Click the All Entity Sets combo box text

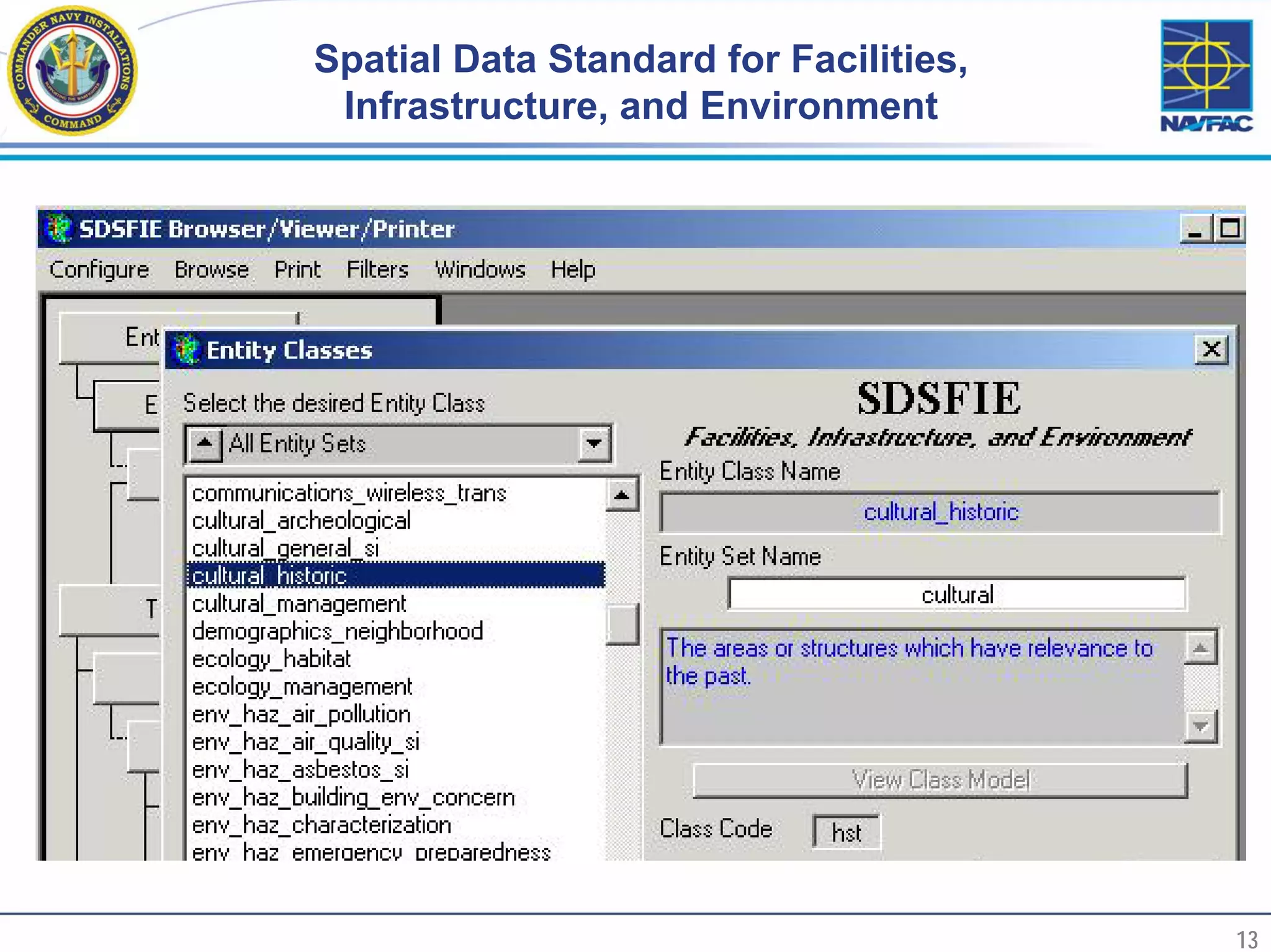coord(297,444)
